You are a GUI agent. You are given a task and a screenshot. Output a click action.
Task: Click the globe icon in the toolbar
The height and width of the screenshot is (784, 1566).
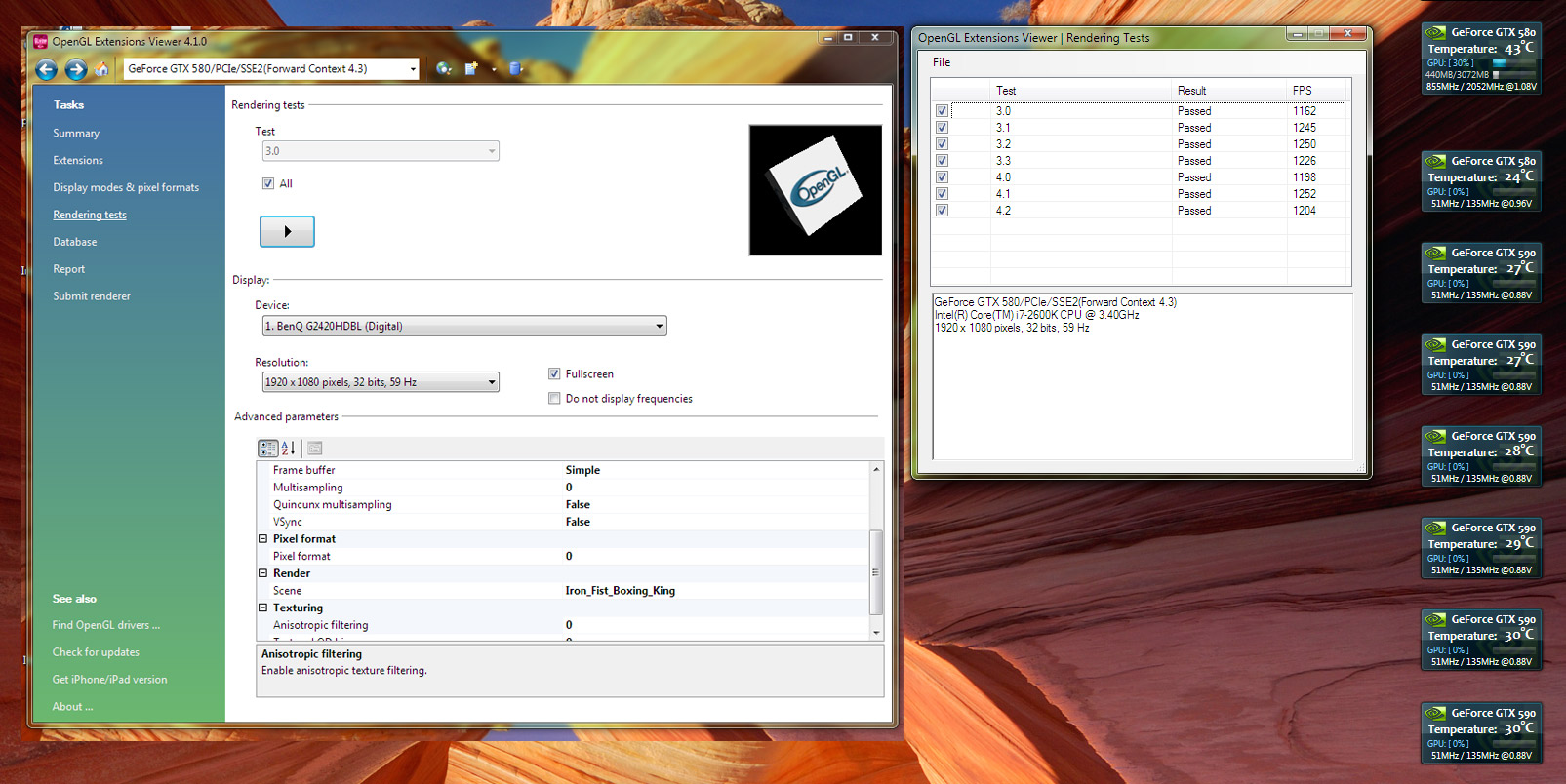click(x=444, y=68)
